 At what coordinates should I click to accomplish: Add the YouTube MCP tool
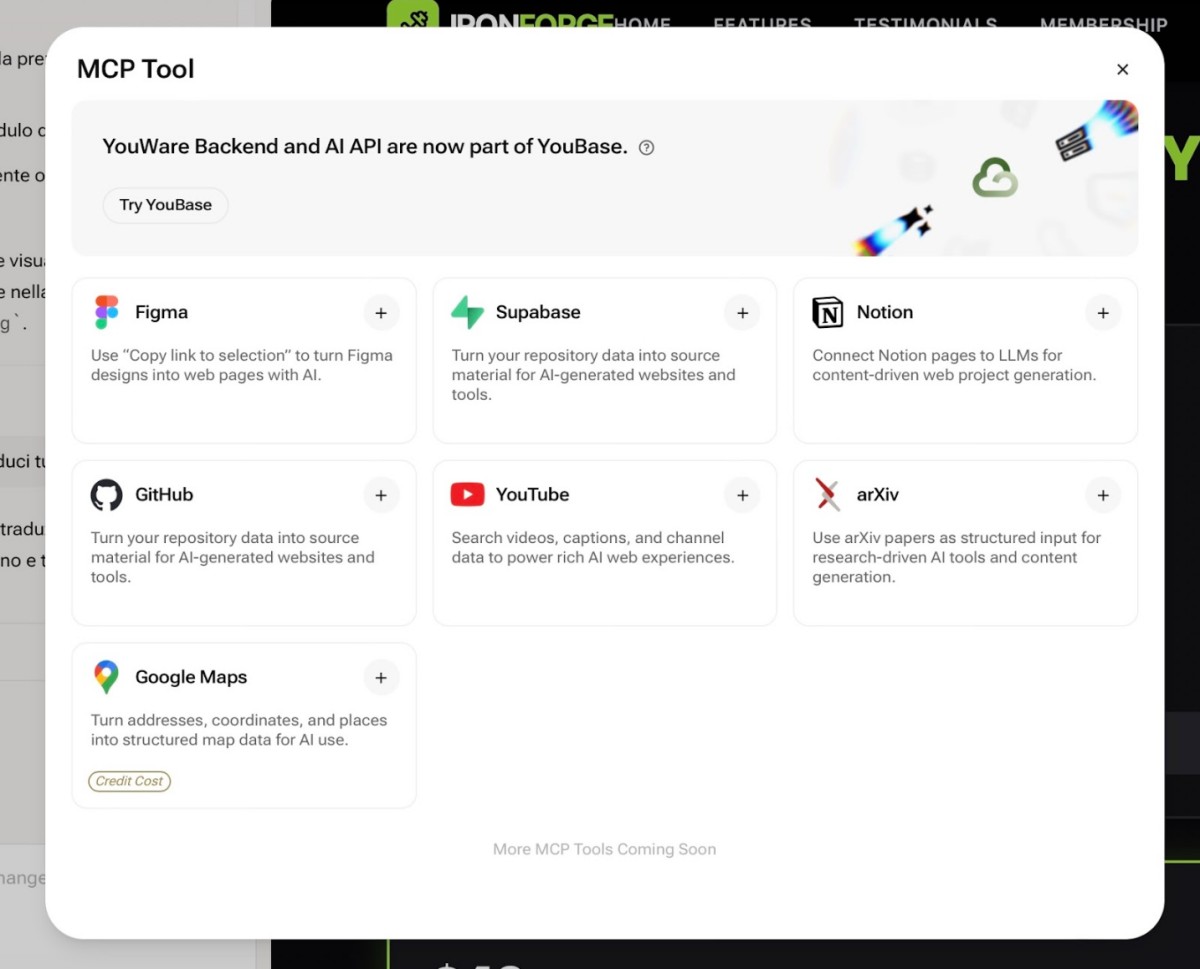(742, 495)
